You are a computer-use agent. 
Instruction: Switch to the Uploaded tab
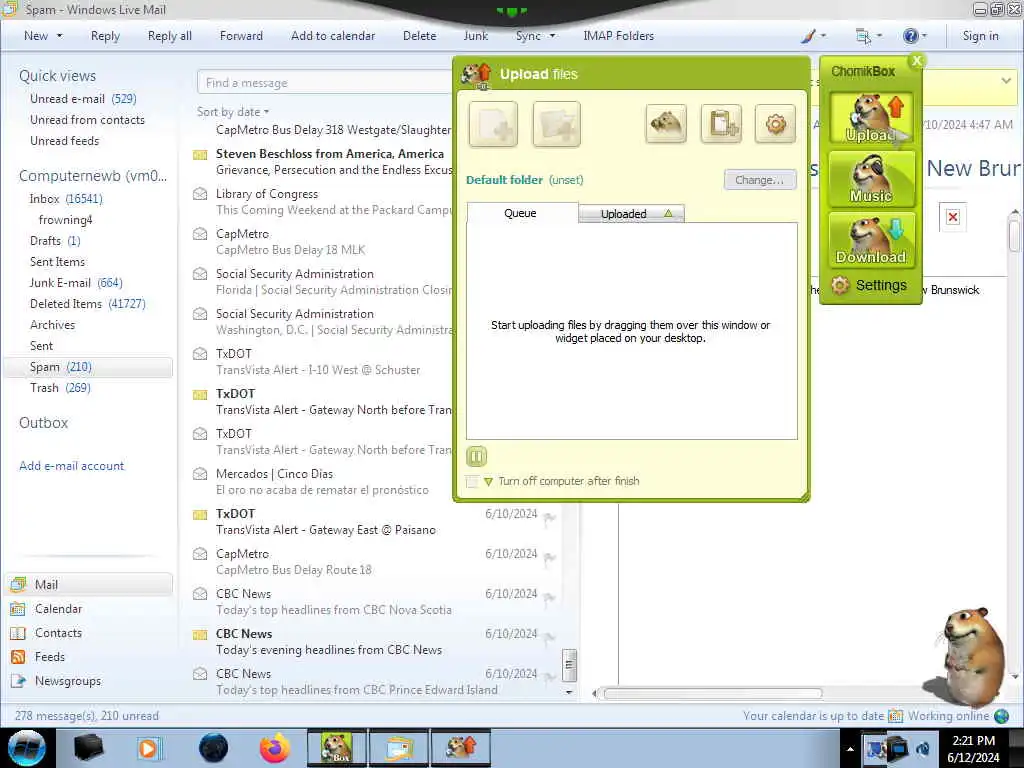point(632,214)
